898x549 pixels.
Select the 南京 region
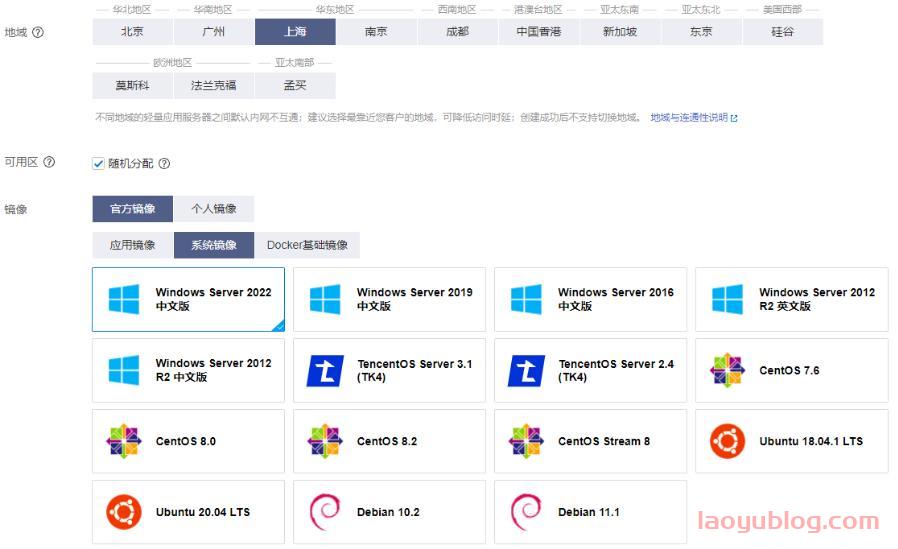376,31
